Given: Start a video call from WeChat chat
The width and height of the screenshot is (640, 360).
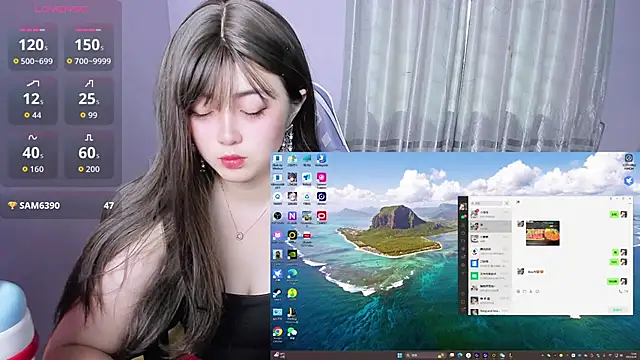Looking at the screenshot, I should 626,291.
